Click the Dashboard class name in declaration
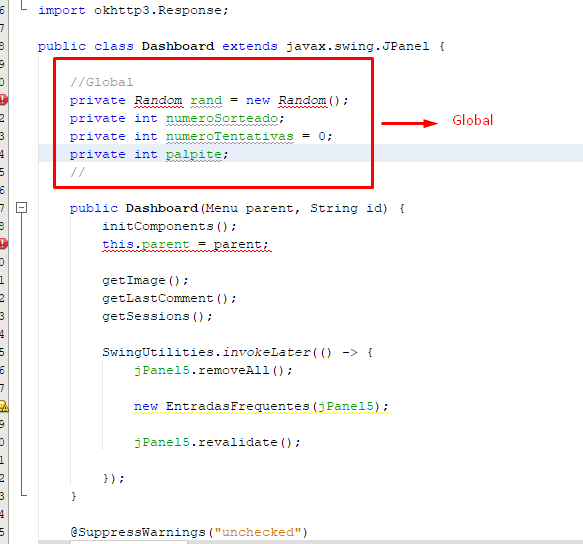Screen dimensions: 583x544 click(178, 46)
